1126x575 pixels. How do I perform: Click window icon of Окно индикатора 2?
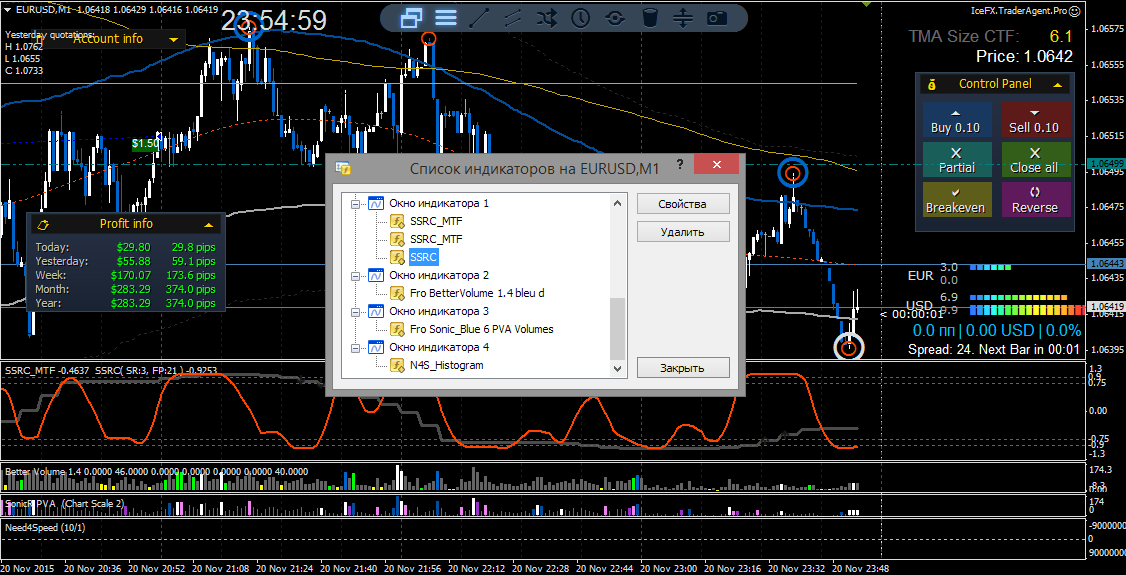tap(376, 275)
